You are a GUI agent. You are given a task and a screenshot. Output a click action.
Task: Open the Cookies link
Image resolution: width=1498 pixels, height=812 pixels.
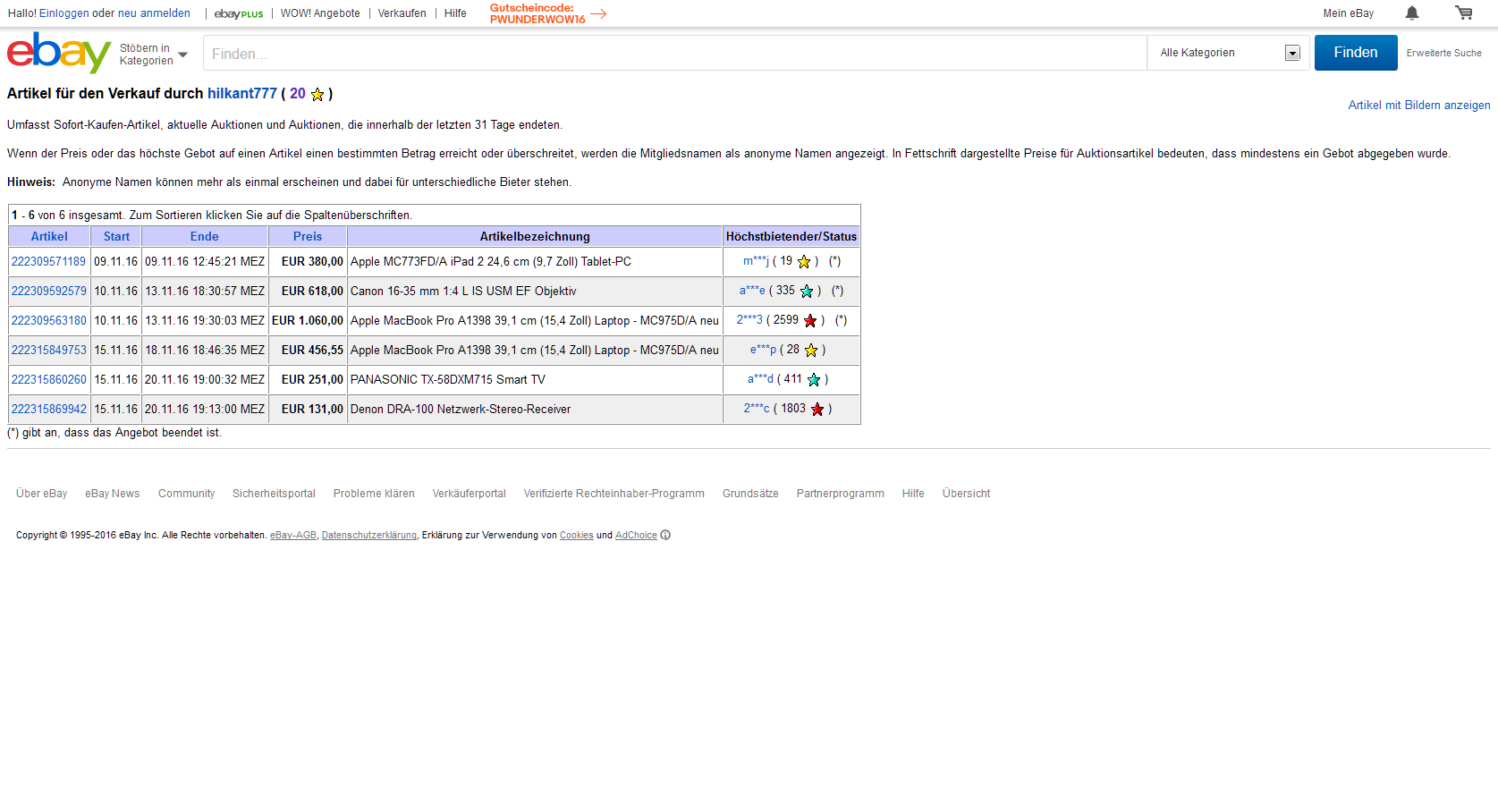click(x=577, y=536)
